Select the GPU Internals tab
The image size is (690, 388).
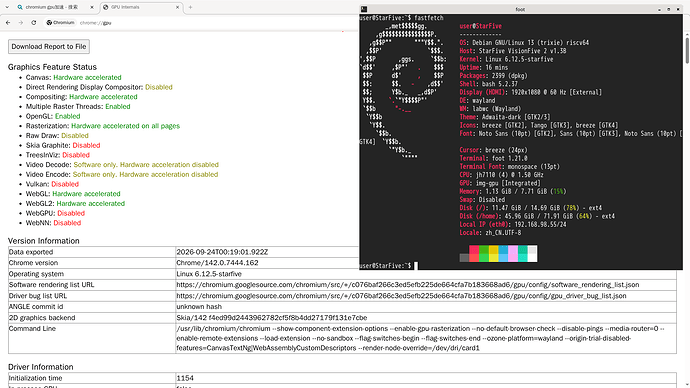point(140,7)
